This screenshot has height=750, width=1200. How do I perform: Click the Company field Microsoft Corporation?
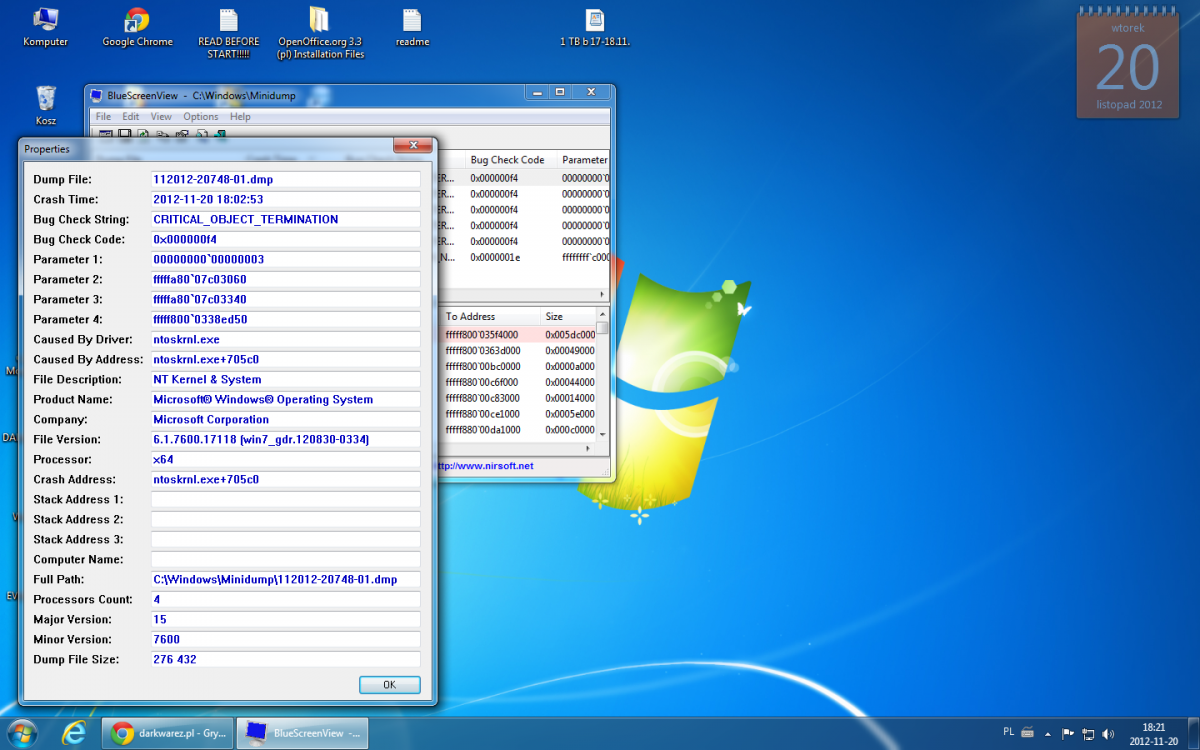(x=286, y=419)
